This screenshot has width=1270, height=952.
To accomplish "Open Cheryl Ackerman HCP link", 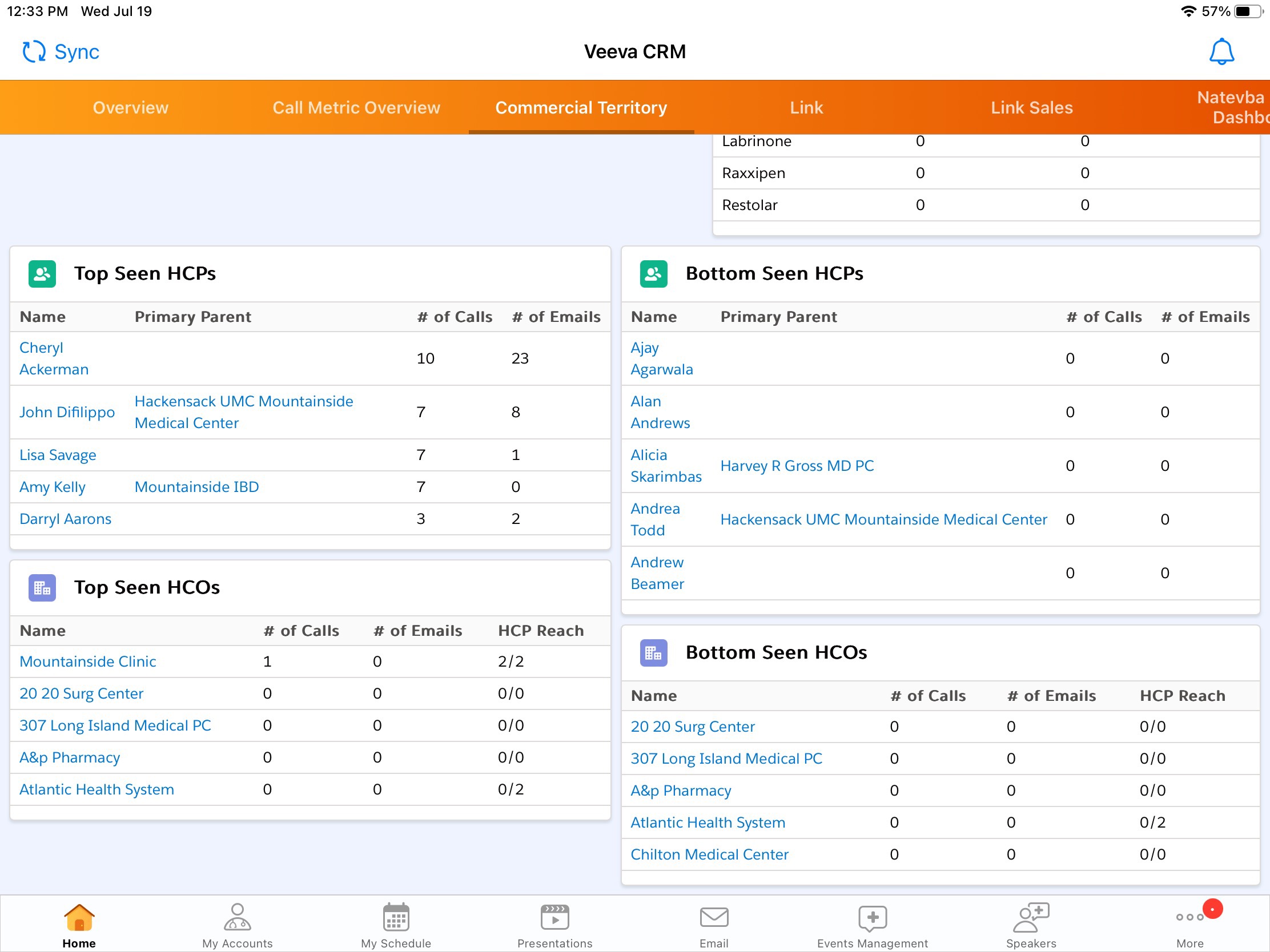I will (x=54, y=358).
